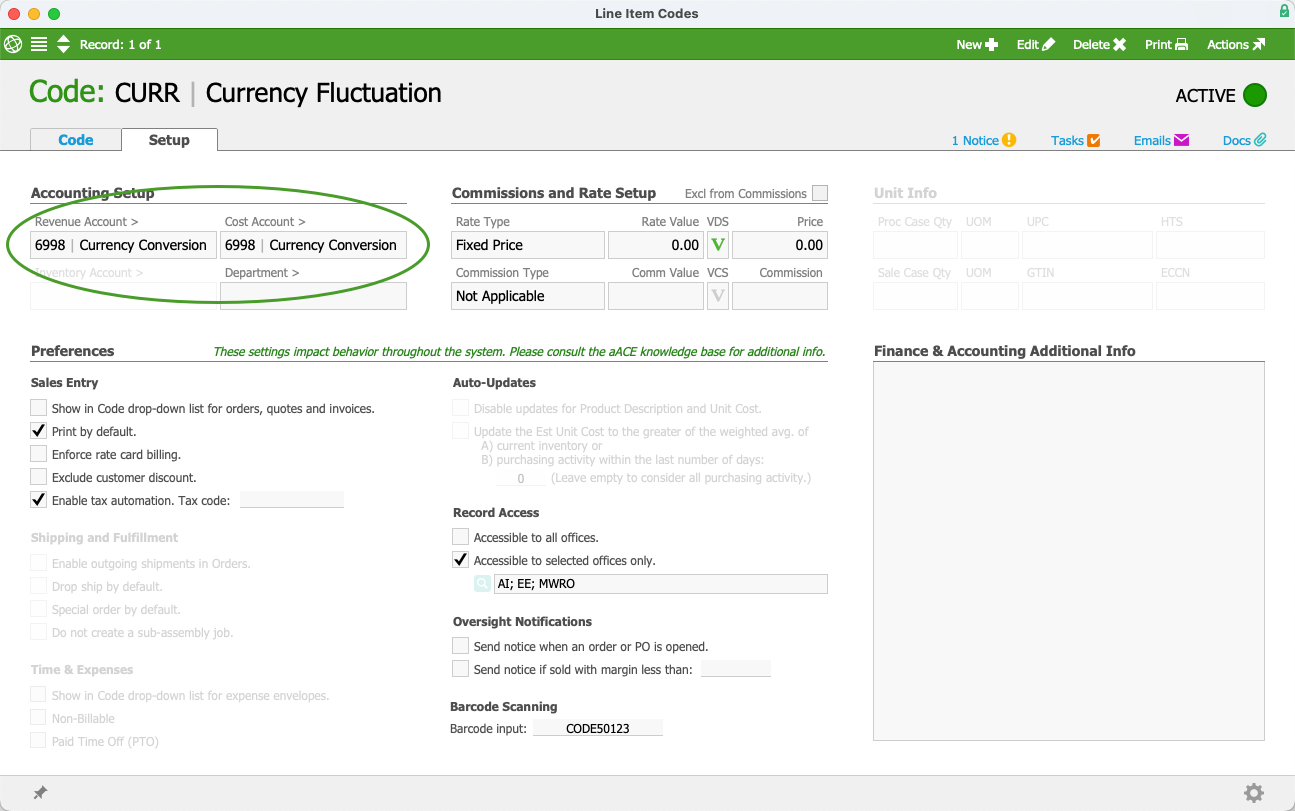Check Show in Code drop-down for orders

39,408
